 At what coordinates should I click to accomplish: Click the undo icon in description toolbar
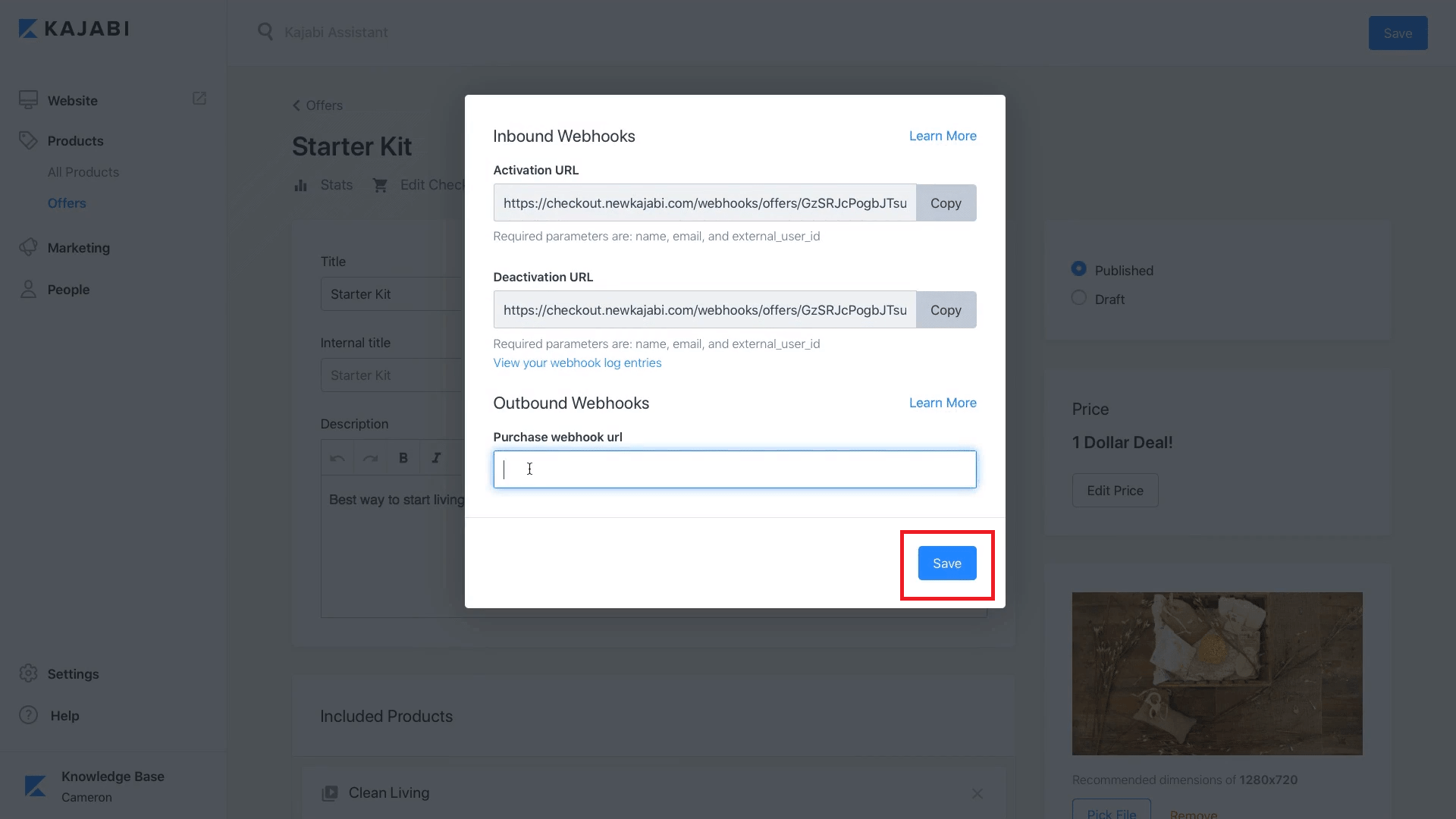(x=337, y=457)
